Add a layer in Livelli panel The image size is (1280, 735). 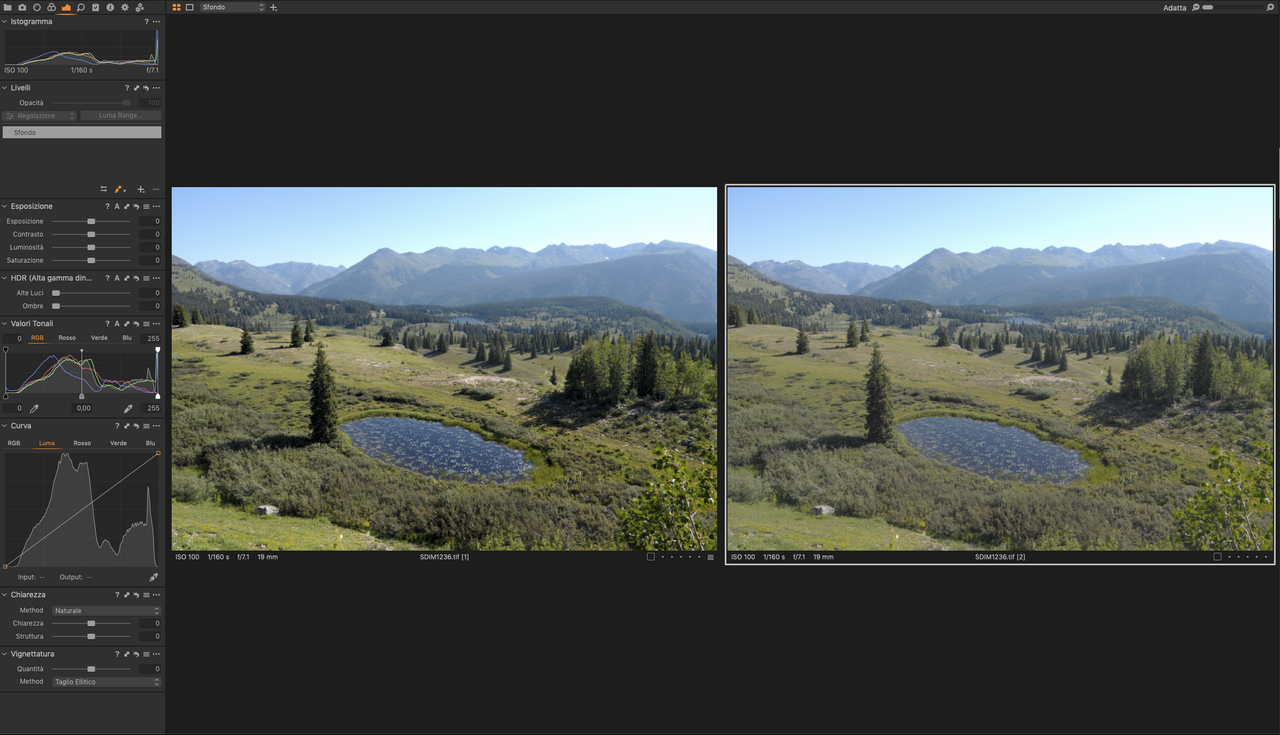coord(141,189)
